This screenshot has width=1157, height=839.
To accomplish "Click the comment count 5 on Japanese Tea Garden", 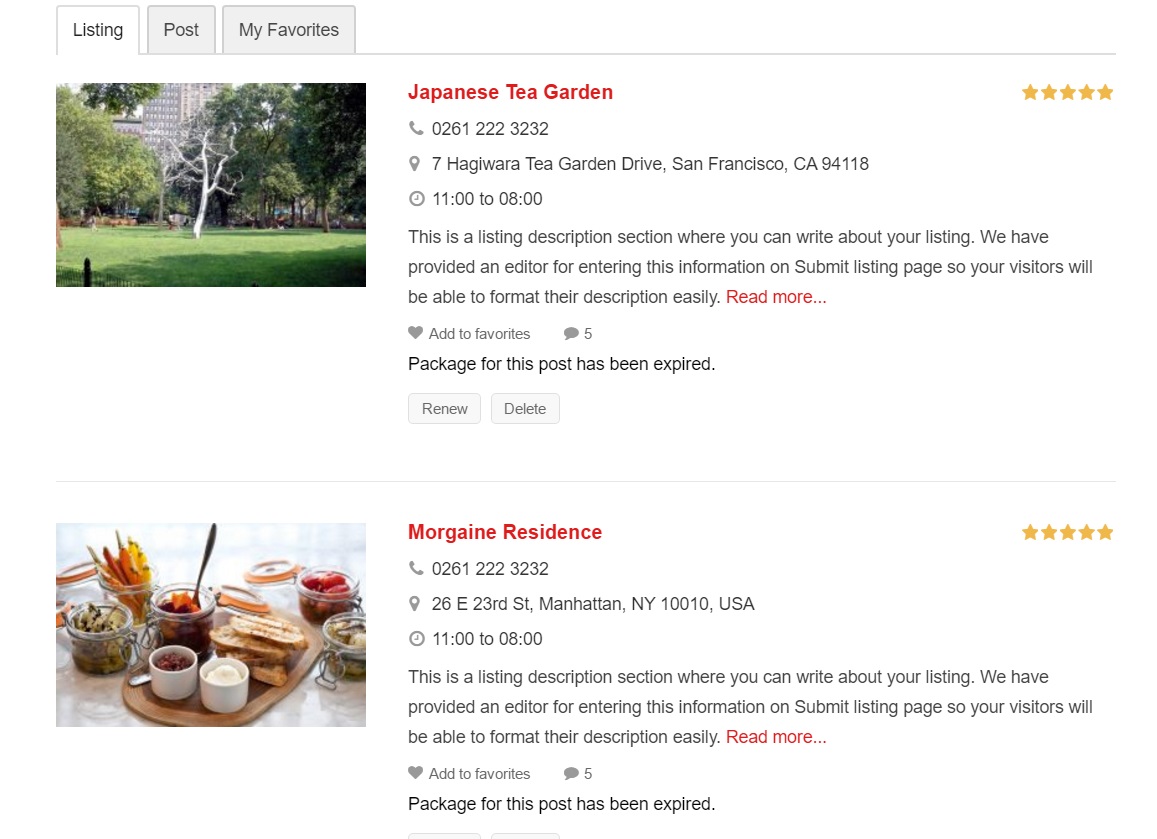I will click(x=588, y=334).
